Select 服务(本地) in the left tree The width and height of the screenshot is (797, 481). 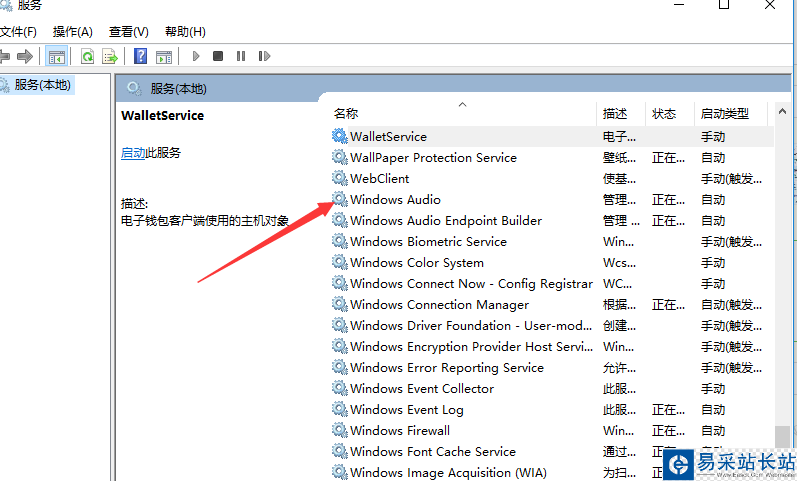(43, 85)
